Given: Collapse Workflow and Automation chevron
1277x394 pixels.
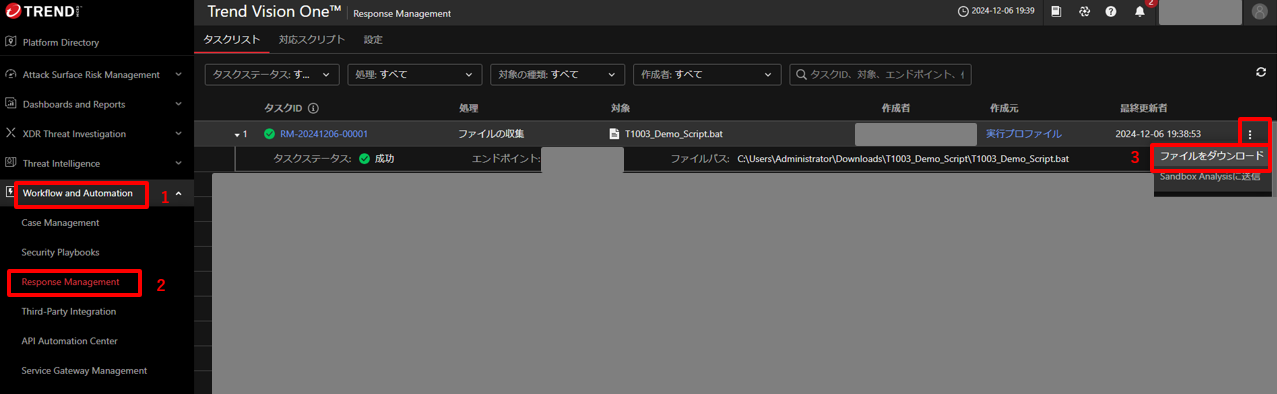Looking at the screenshot, I should [178, 193].
